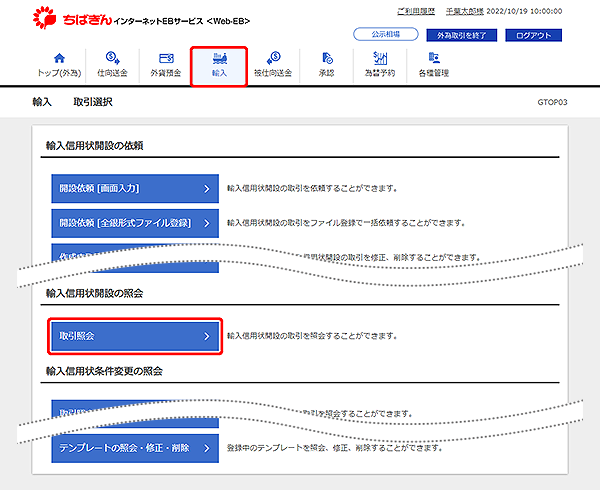Click the chart icon above 為替予約
Image resolution: width=600 pixels, height=490 pixels.
380,58
